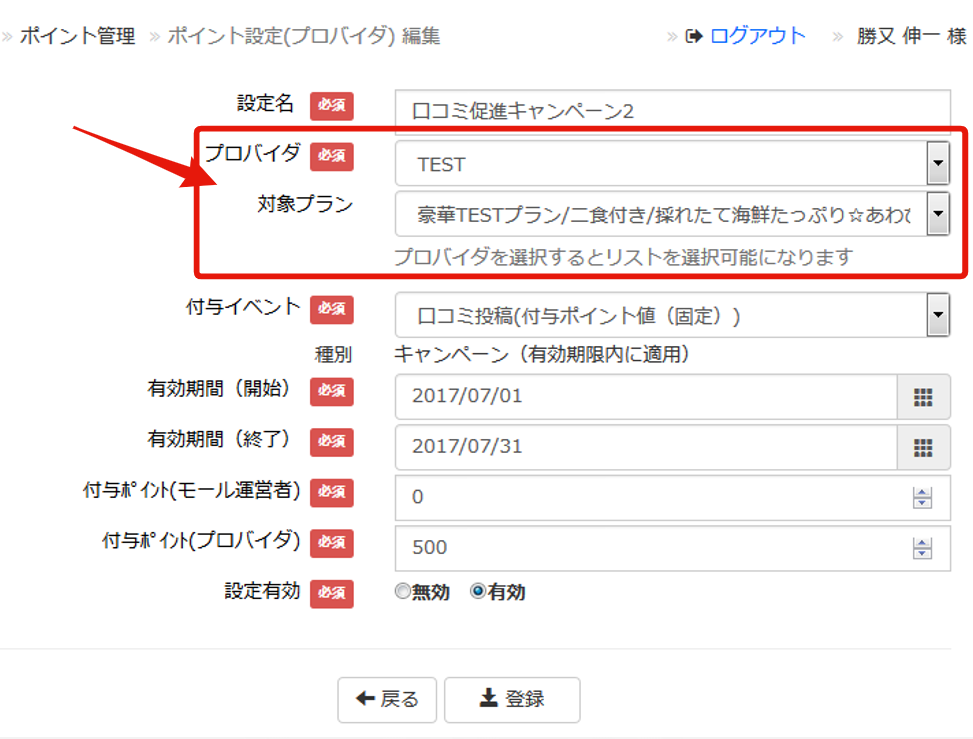Click the 登録 register button
Screen dimensions: 973x739
(512, 699)
